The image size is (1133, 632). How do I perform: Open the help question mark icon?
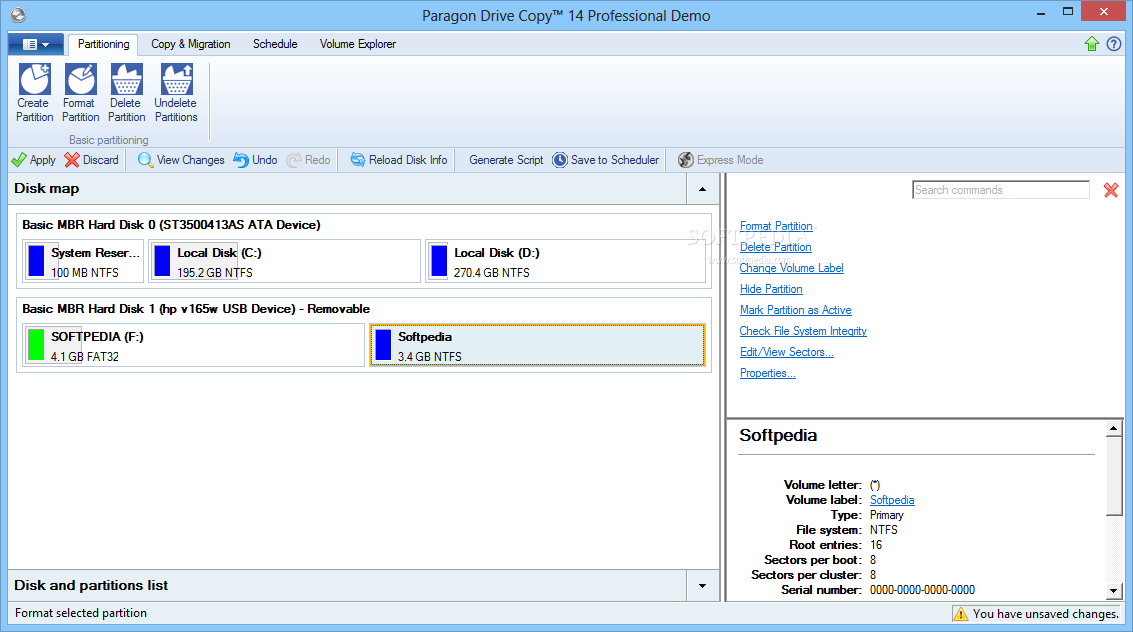[1114, 44]
